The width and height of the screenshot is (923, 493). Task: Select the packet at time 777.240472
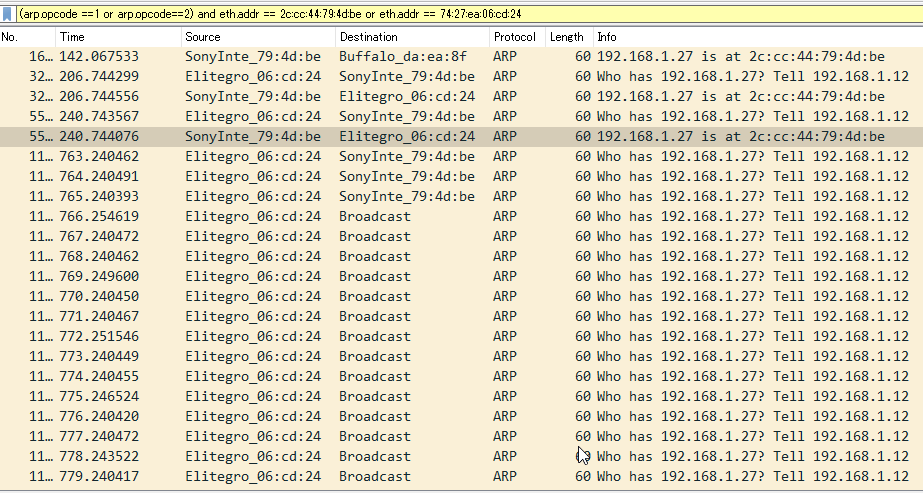click(x=462, y=437)
